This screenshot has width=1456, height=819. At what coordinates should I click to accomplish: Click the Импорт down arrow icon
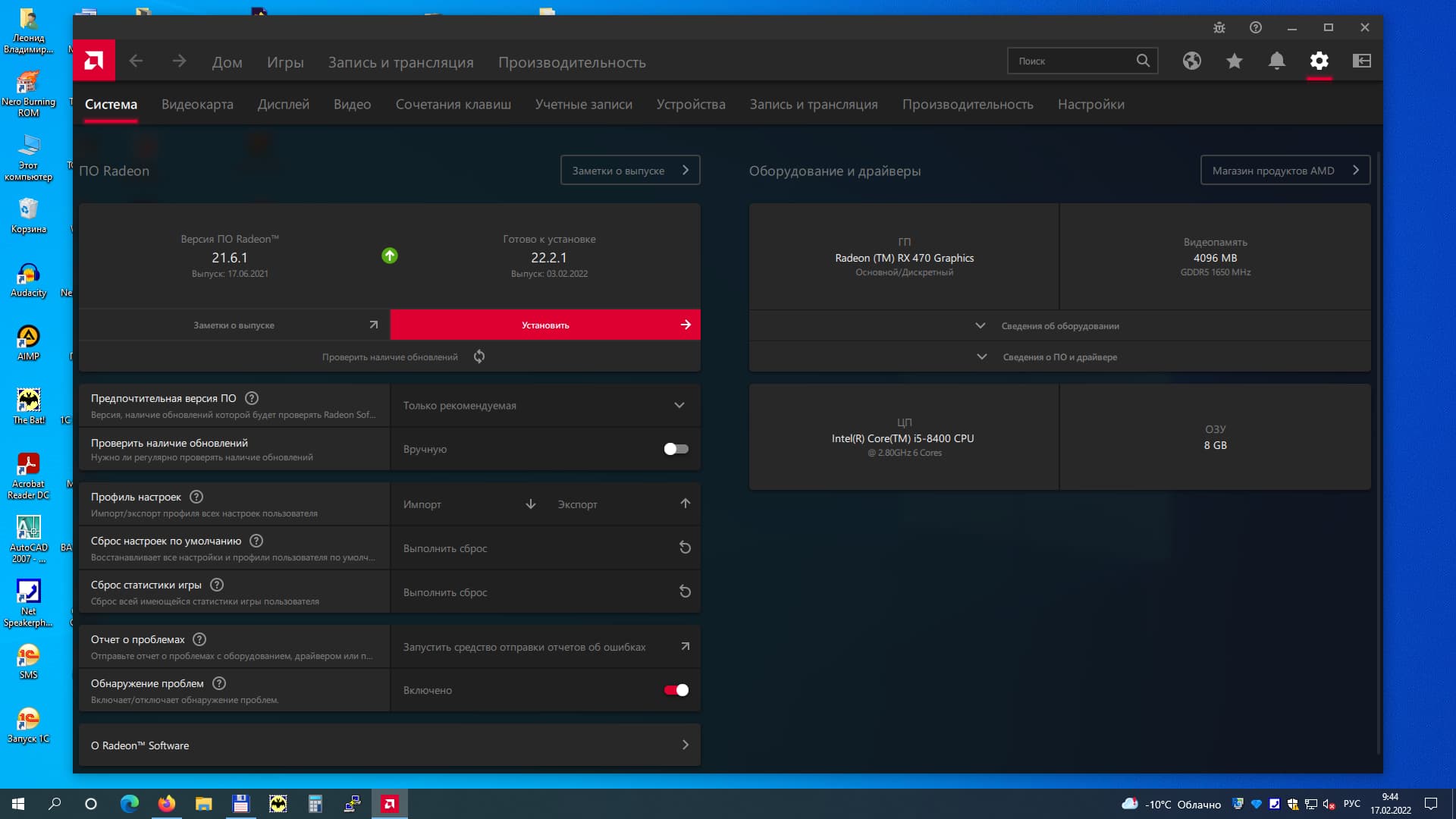(x=531, y=504)
